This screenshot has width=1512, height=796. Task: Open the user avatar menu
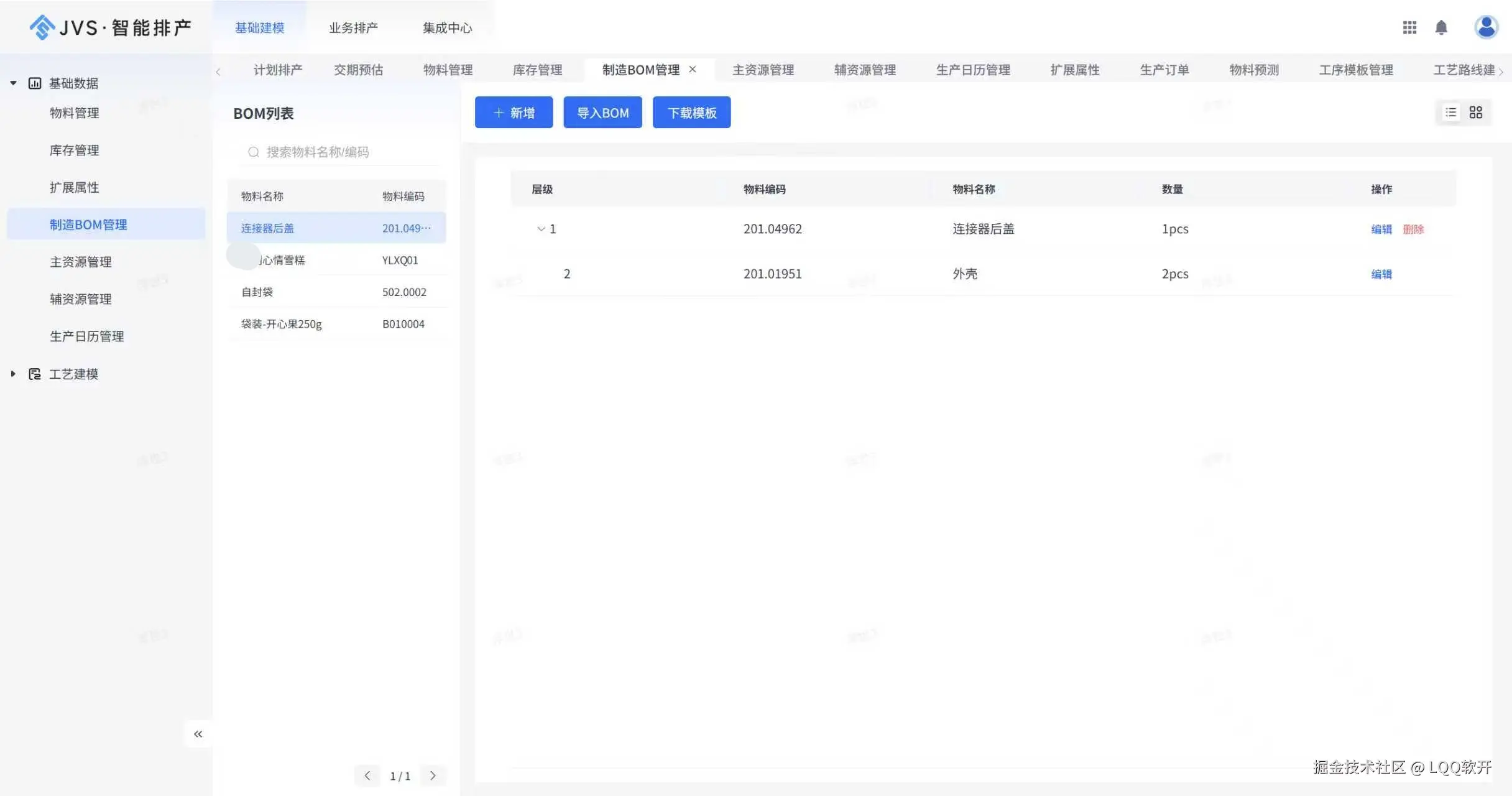point(1486,27)
